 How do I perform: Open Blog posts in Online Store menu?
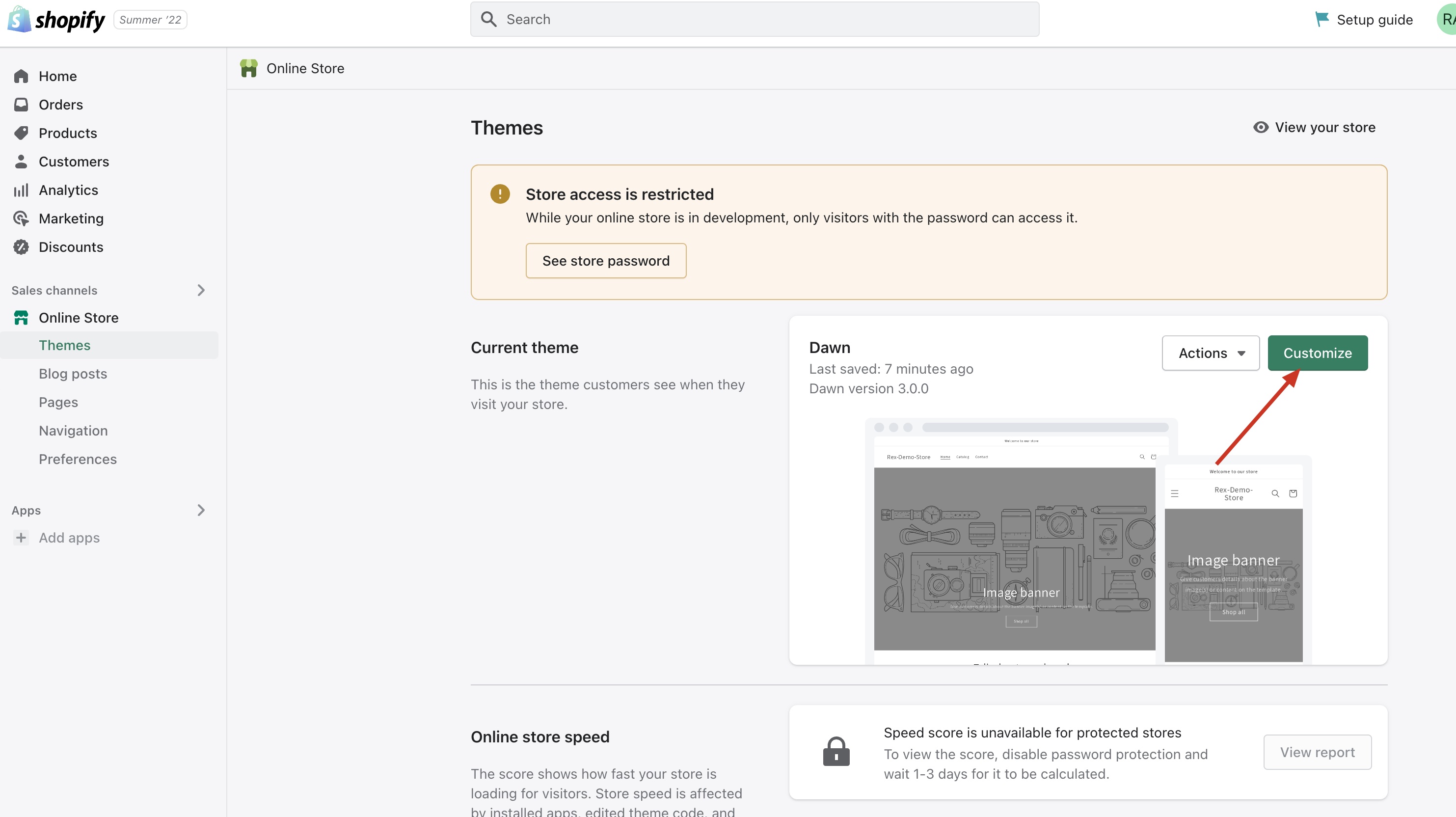73,374
